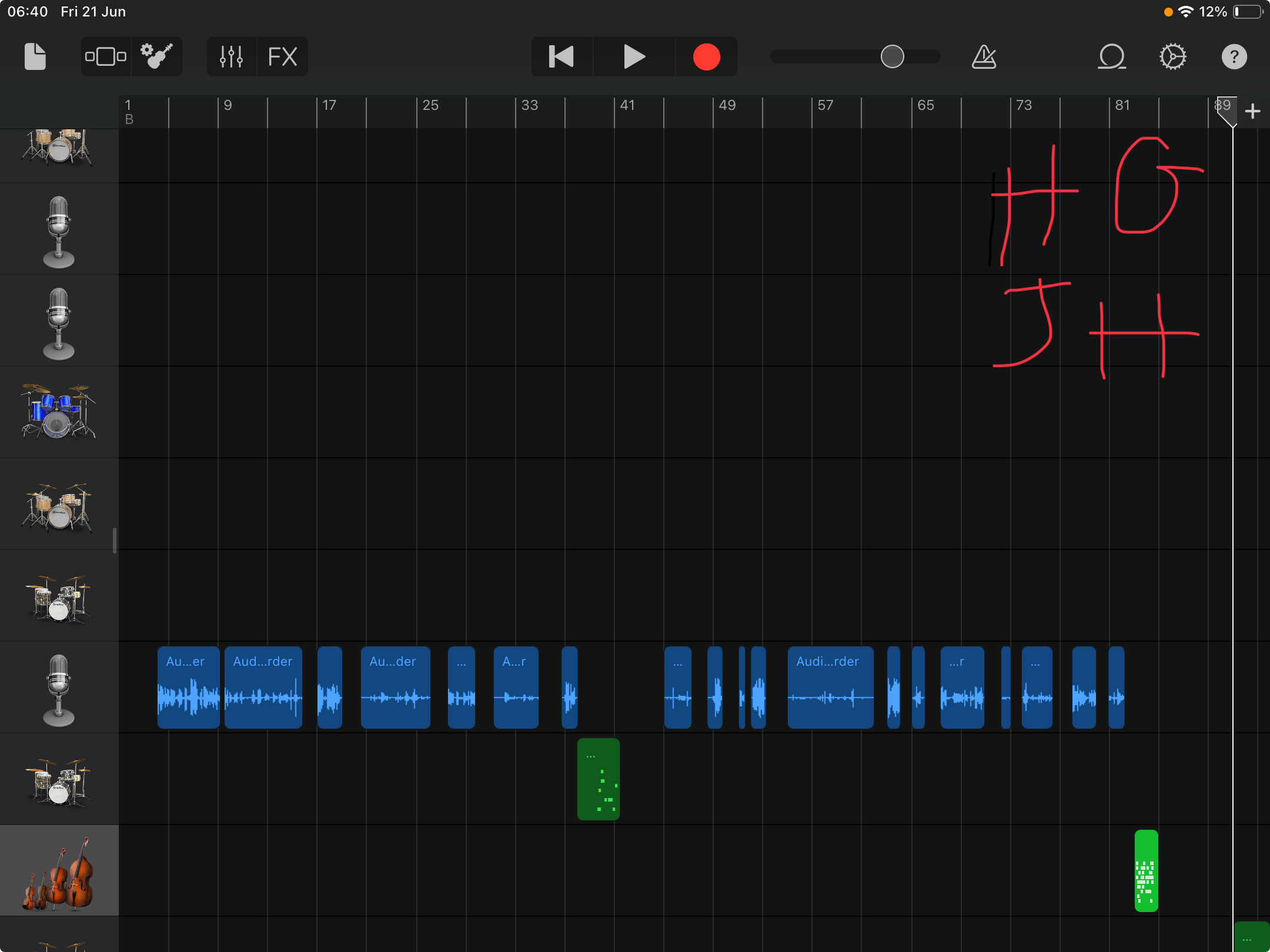The height and width of the screenshot is (952, 1270).
Task: Open the Help question mark
Action: (1234, 57)
